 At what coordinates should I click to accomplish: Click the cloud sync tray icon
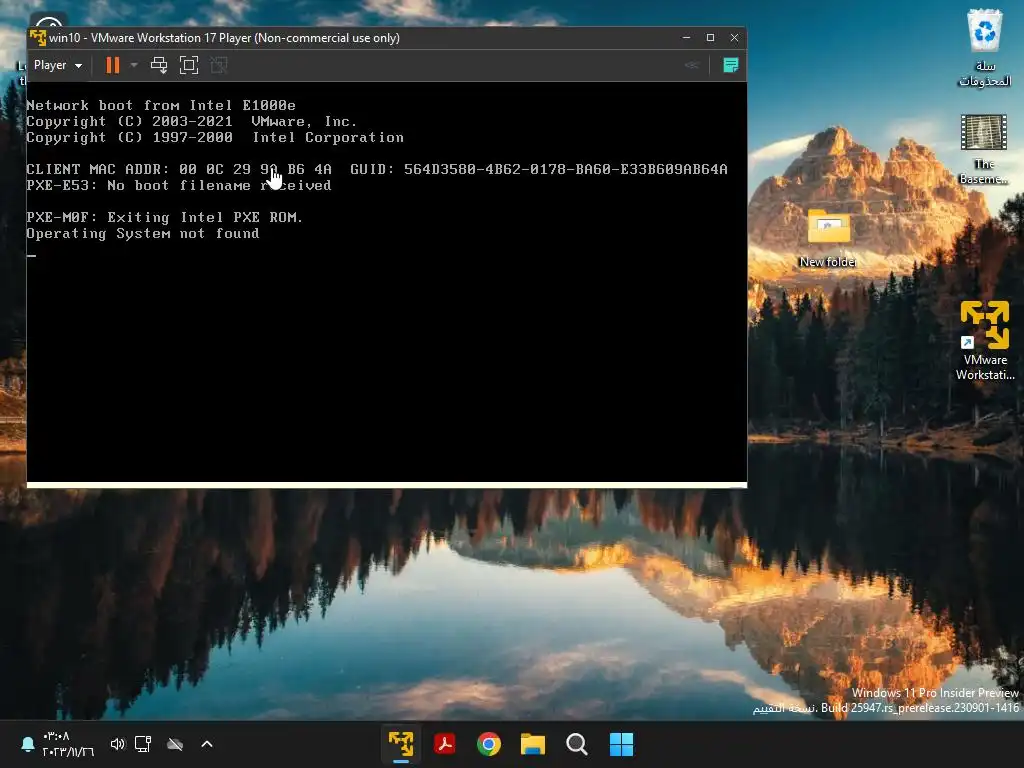175,744
